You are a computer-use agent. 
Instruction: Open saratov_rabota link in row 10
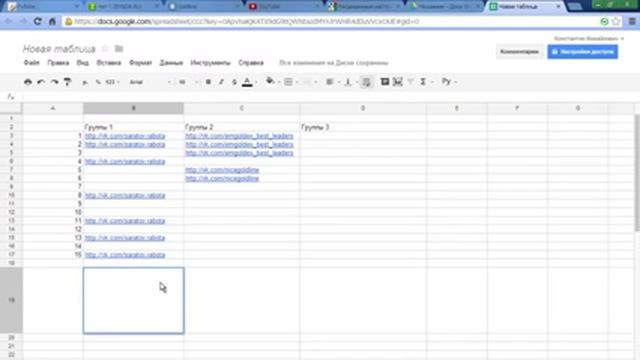click(125, 196)
